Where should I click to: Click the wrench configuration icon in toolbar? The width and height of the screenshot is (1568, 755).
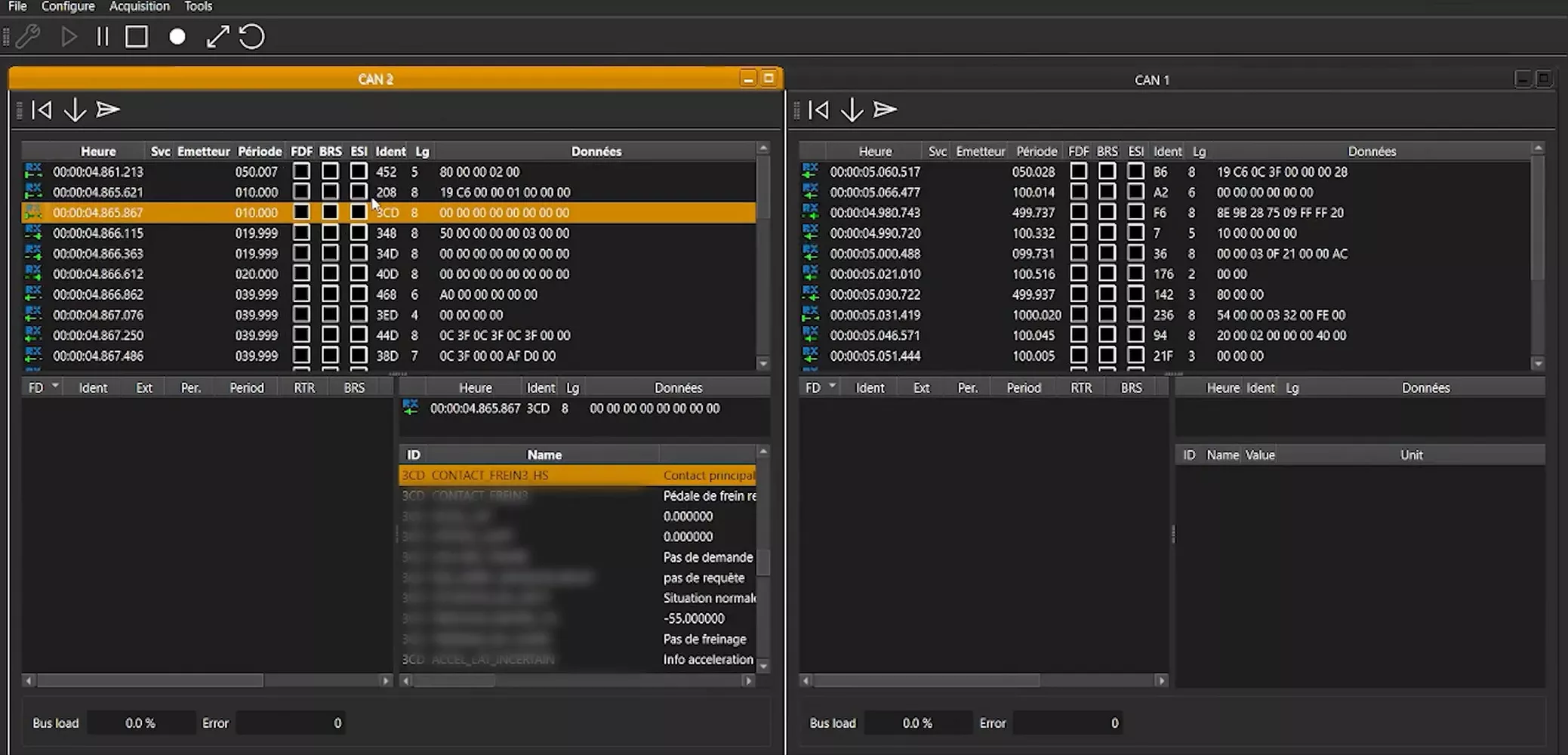pyautogui.click(x=29, y=36)
